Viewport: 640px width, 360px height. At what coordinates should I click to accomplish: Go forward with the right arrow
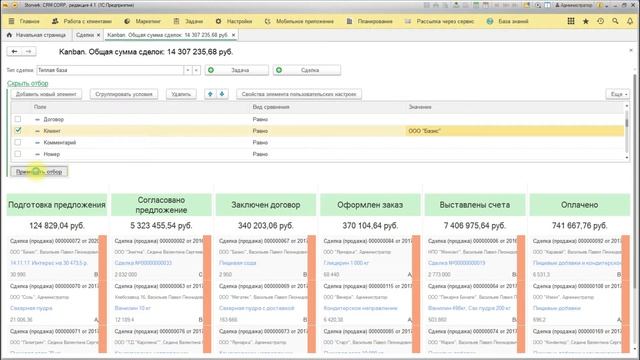coord(29,51)
